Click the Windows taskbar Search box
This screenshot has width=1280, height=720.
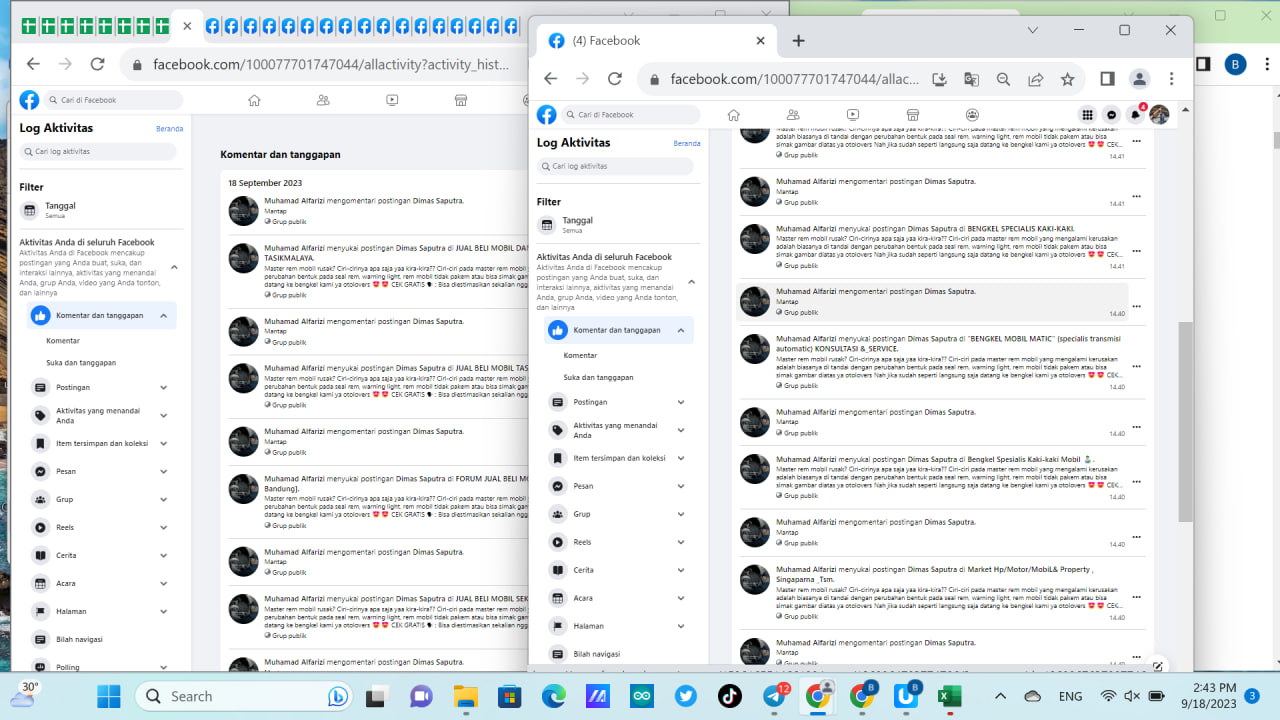pos(244,696)
